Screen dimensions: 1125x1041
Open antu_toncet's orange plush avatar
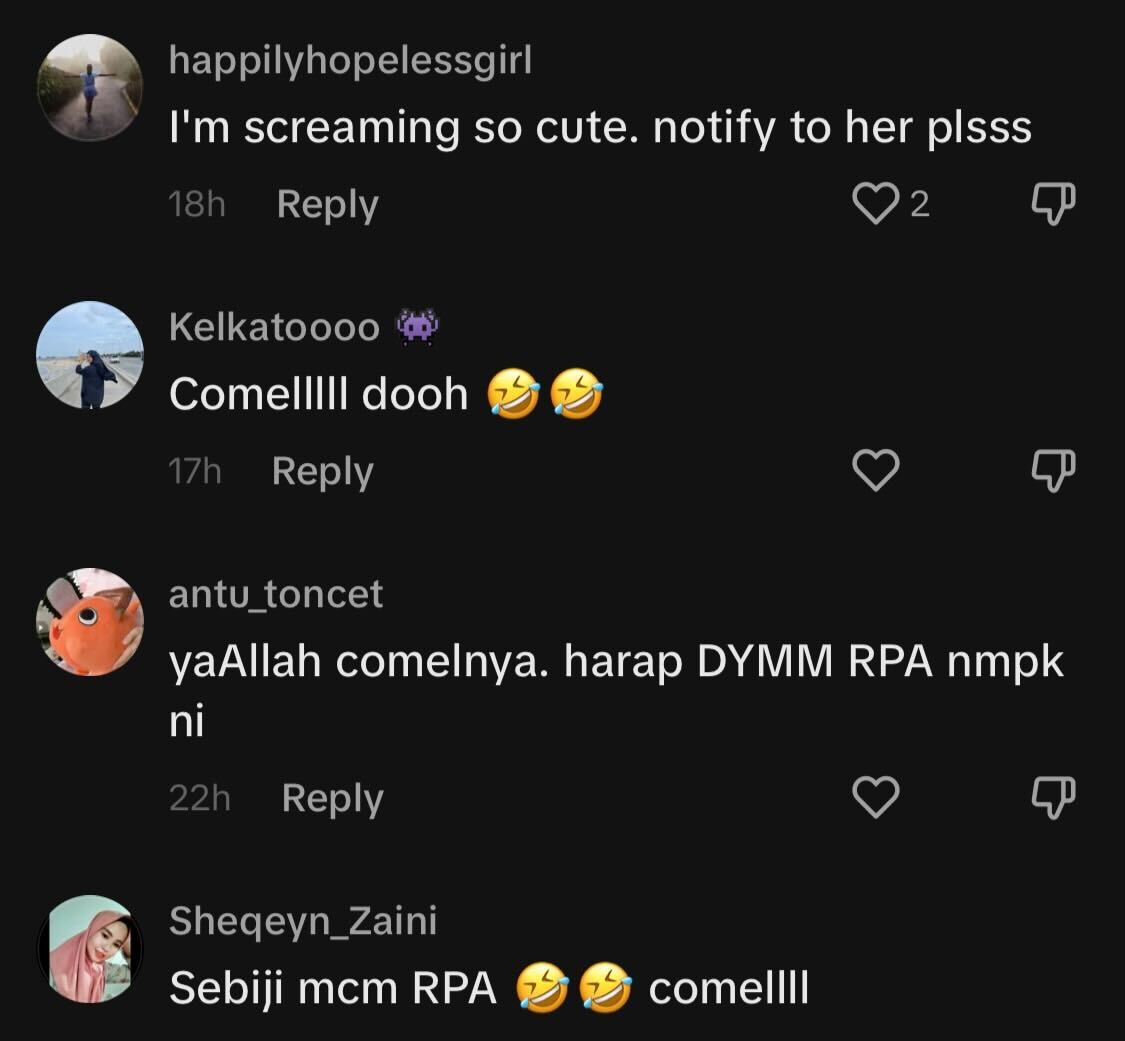(x=90, y=621)
